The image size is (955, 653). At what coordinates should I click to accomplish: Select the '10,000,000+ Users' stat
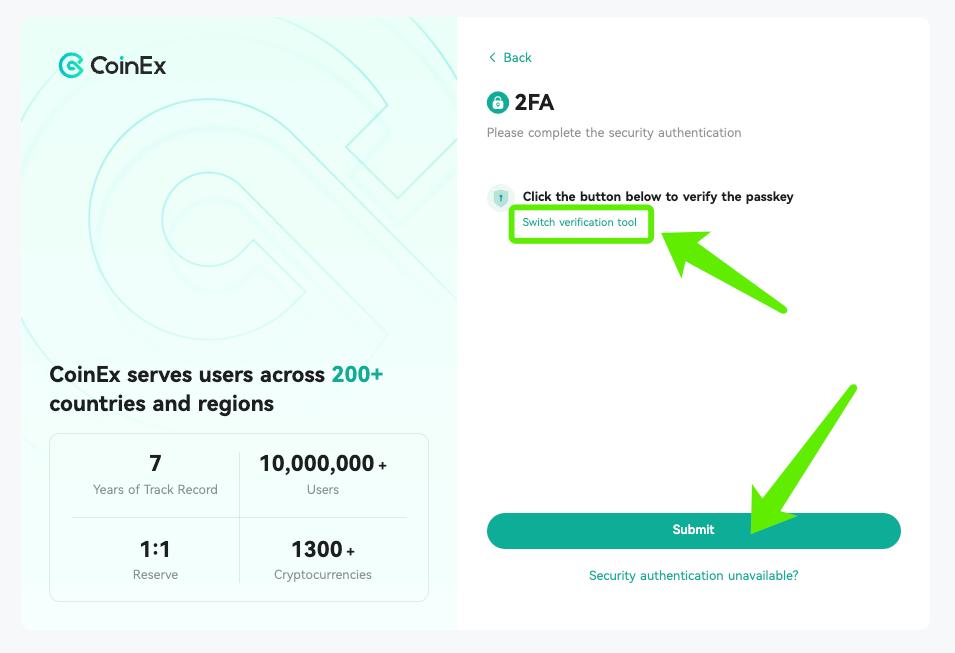point(323,475)
